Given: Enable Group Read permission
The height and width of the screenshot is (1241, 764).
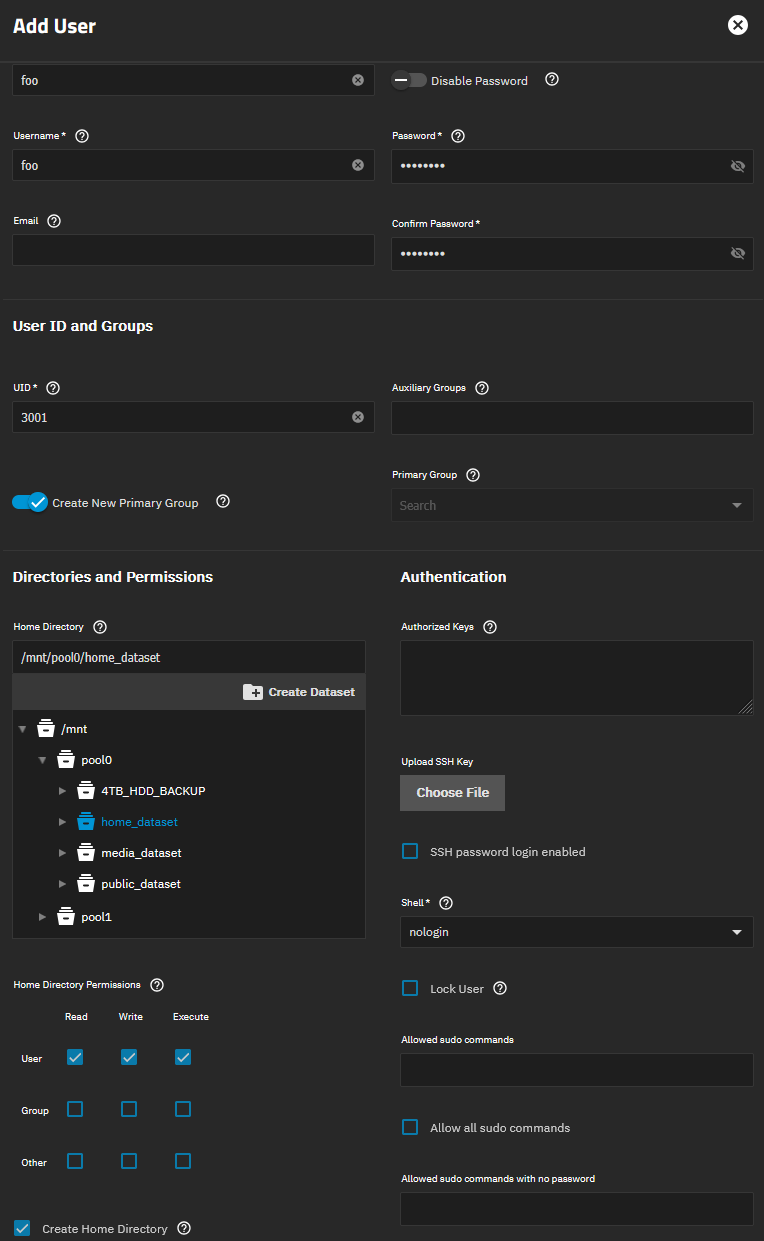Looking at the screenshot, I should pyautogui.click(x=75, y=1109).
